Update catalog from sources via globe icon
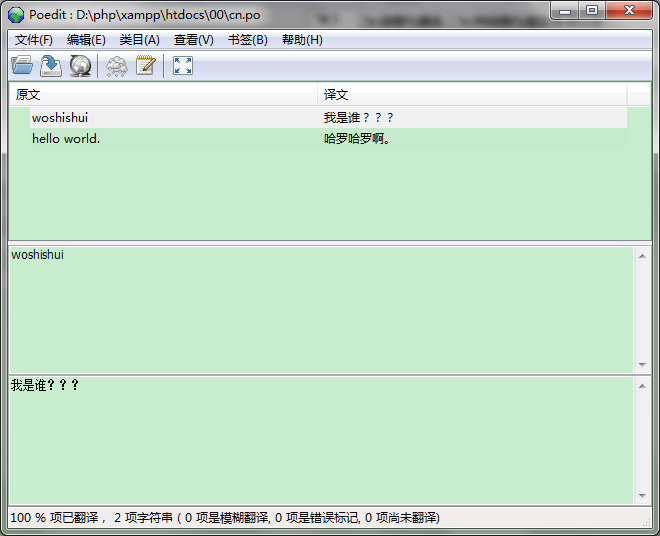660x536 pixels. coord(80,66)
